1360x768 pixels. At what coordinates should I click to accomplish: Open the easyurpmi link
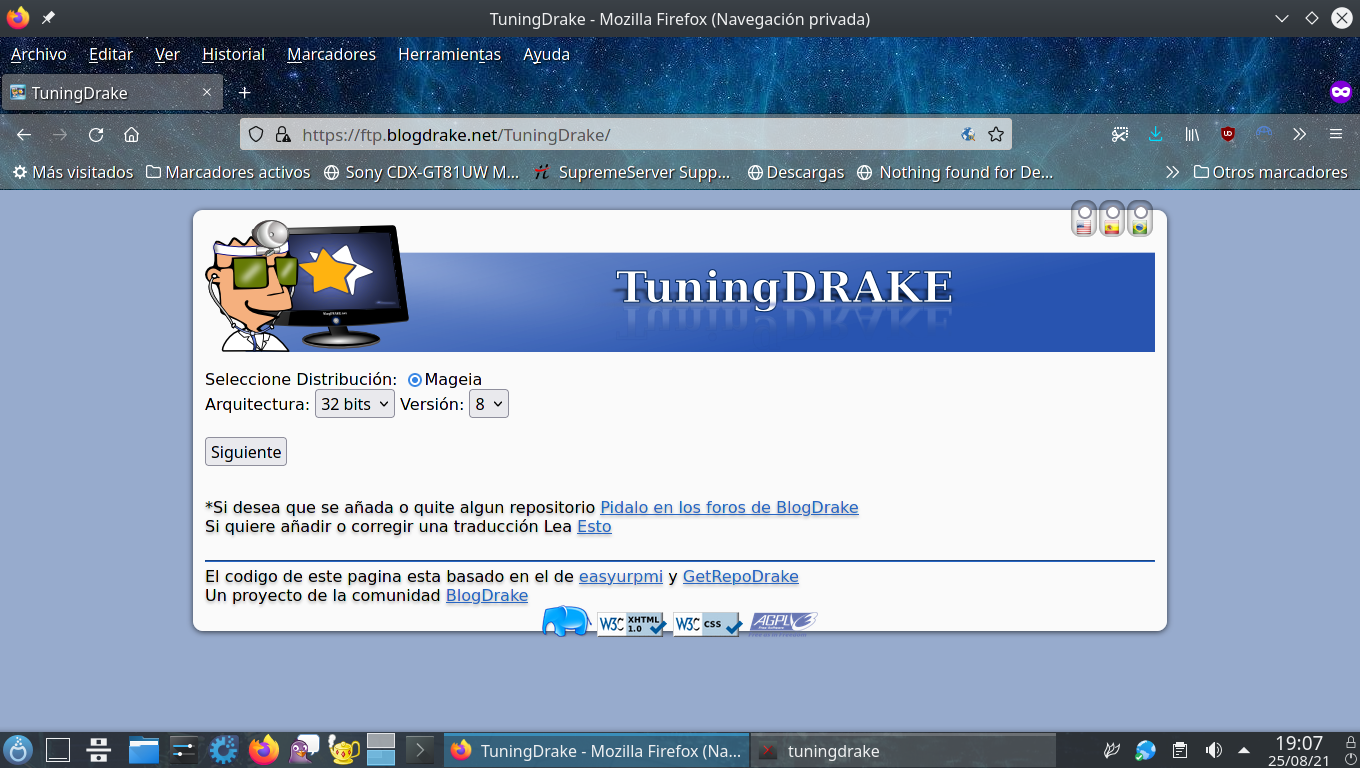point(621,576)
